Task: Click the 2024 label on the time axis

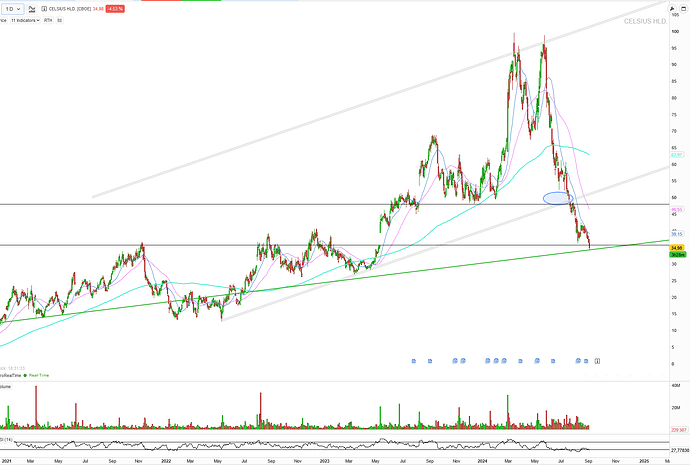Action: pyautogui.click(x=482, y=461)
